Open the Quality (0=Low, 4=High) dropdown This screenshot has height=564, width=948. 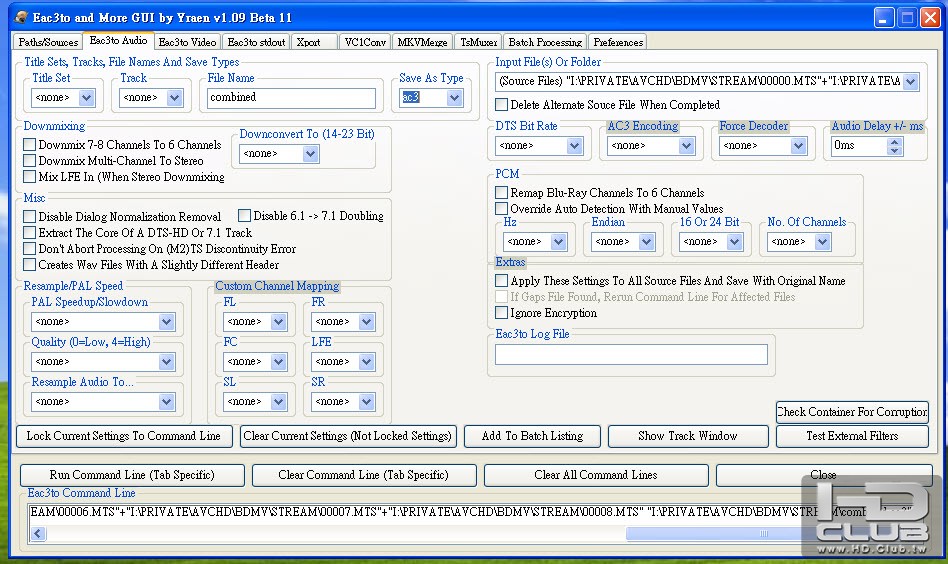(x=166, y=361)
